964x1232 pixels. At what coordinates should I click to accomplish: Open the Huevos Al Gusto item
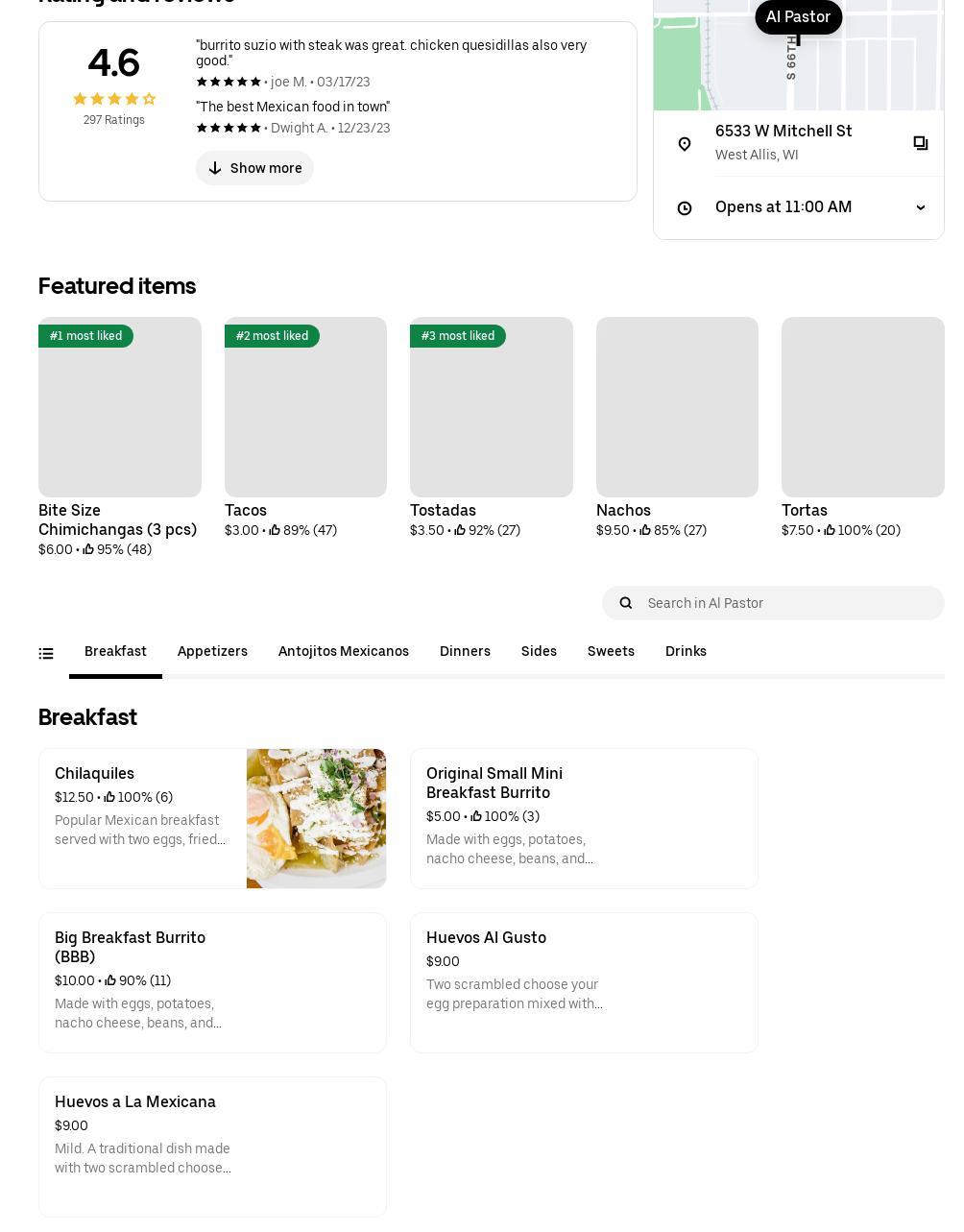point(584,982)
